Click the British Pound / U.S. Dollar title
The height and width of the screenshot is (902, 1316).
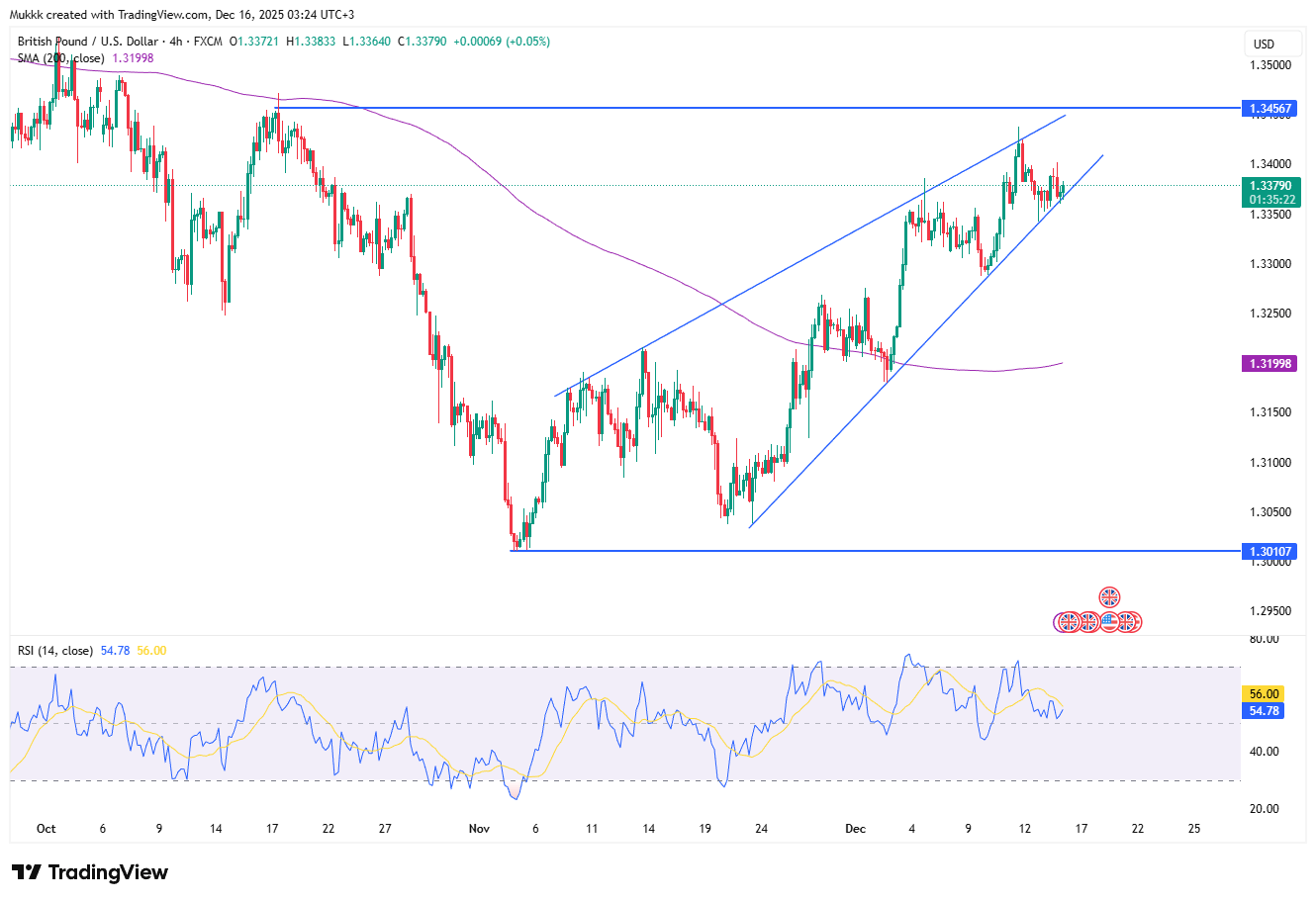[x=87, y=42]
